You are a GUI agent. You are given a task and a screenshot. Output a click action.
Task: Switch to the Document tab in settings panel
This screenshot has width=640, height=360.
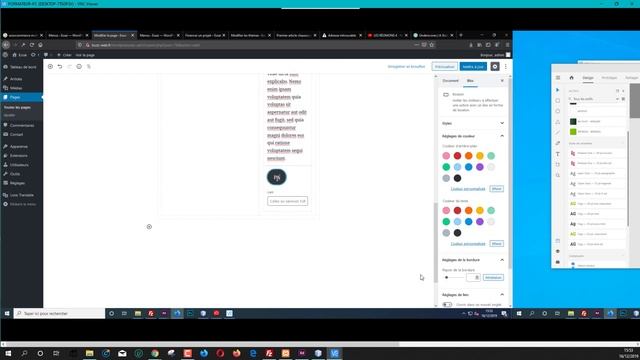point(451,81)
